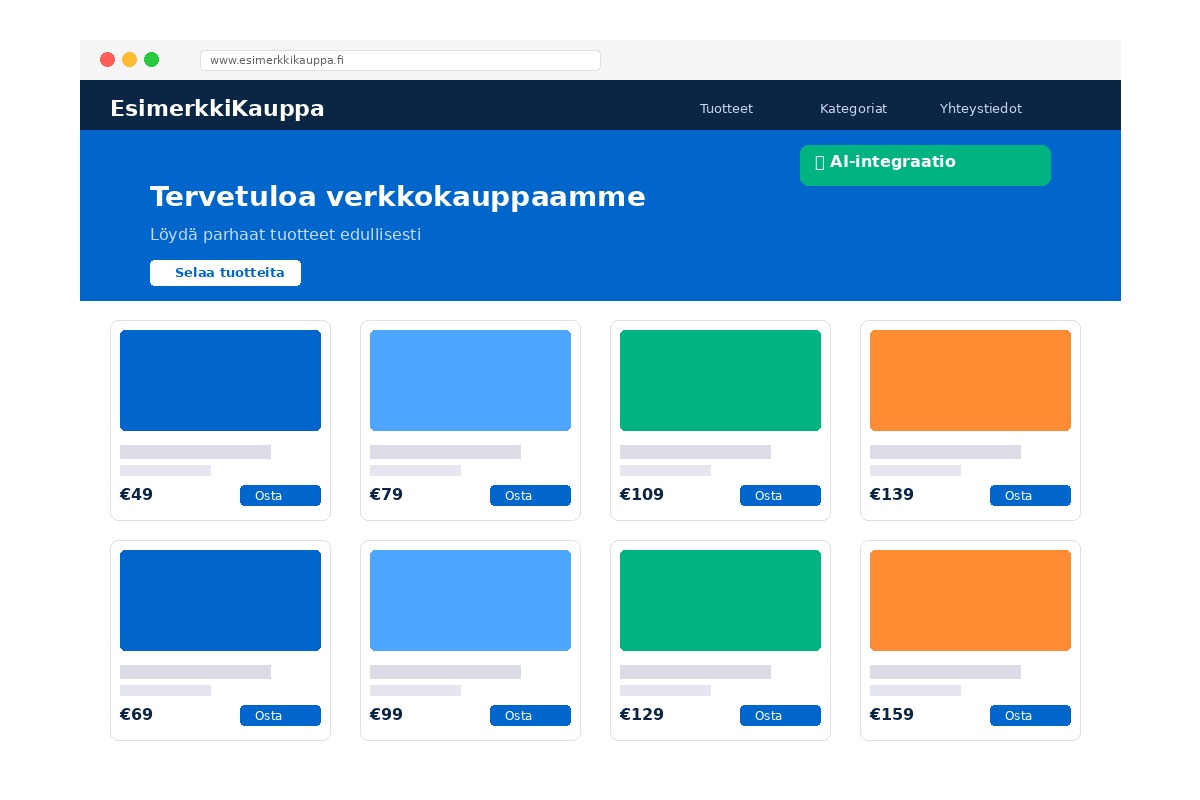This screenshot has height=800, width=1200.
Task: Open the Kategoriat menu item
Action: 853,109
